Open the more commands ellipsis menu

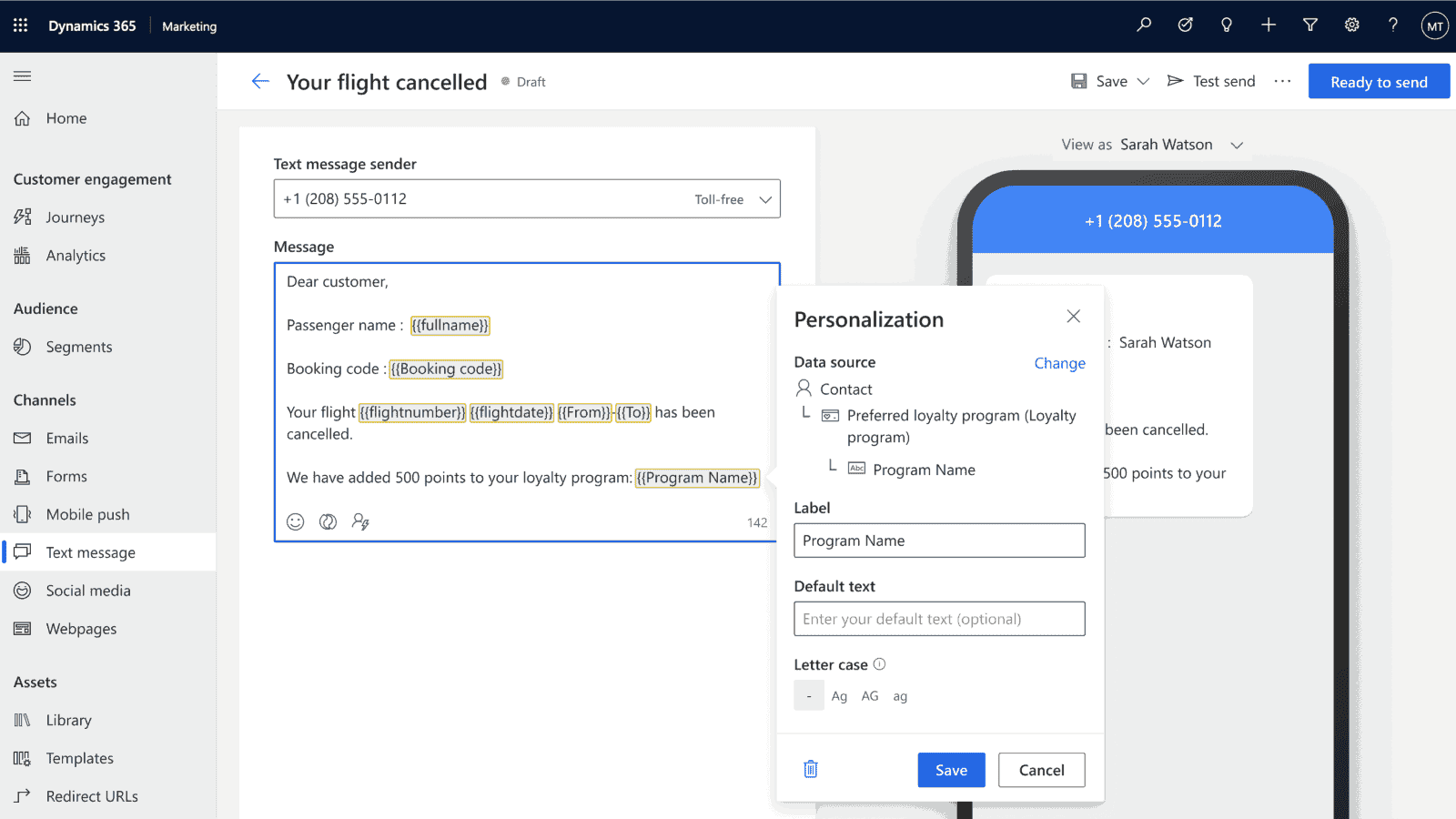click(1282, 81)
